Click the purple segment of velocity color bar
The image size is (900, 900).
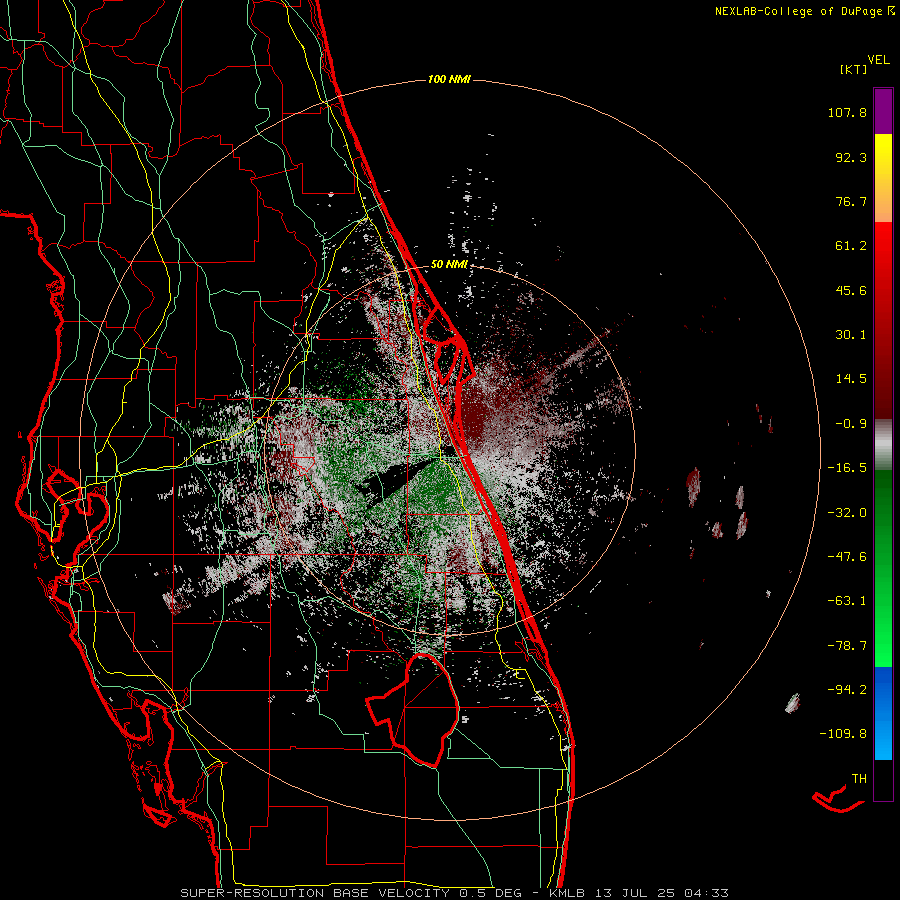883,111
